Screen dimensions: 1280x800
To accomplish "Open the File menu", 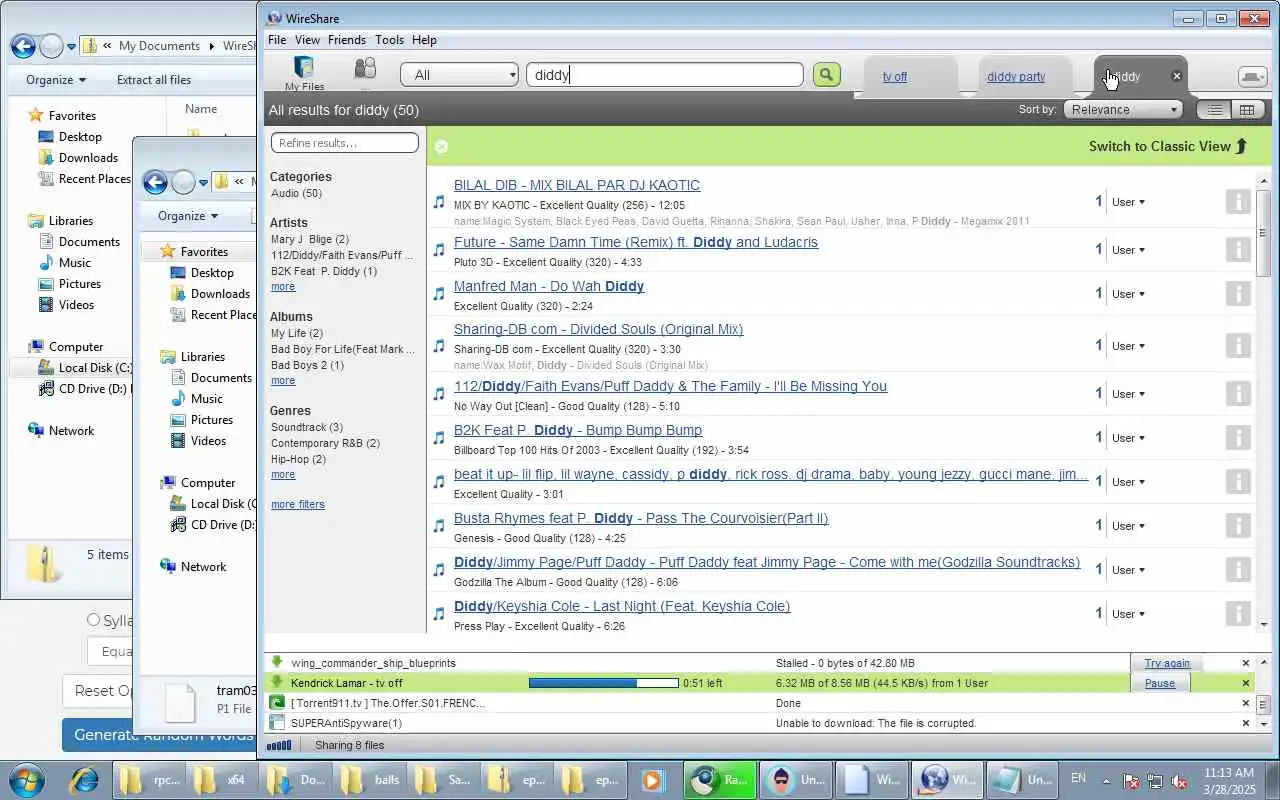I will coord(277,40).
